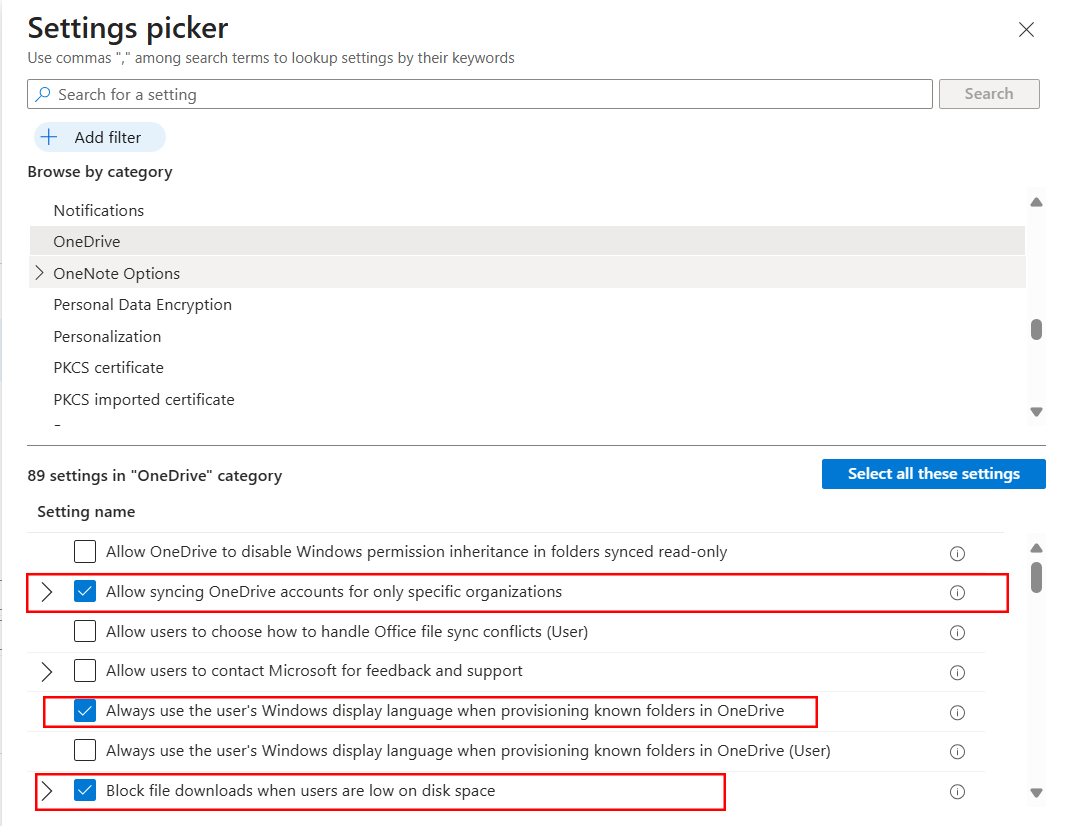This screenshot has height=826, width=1070.
Task: Click the magnifier icon in search box
Action: click(x=43, y=94)
